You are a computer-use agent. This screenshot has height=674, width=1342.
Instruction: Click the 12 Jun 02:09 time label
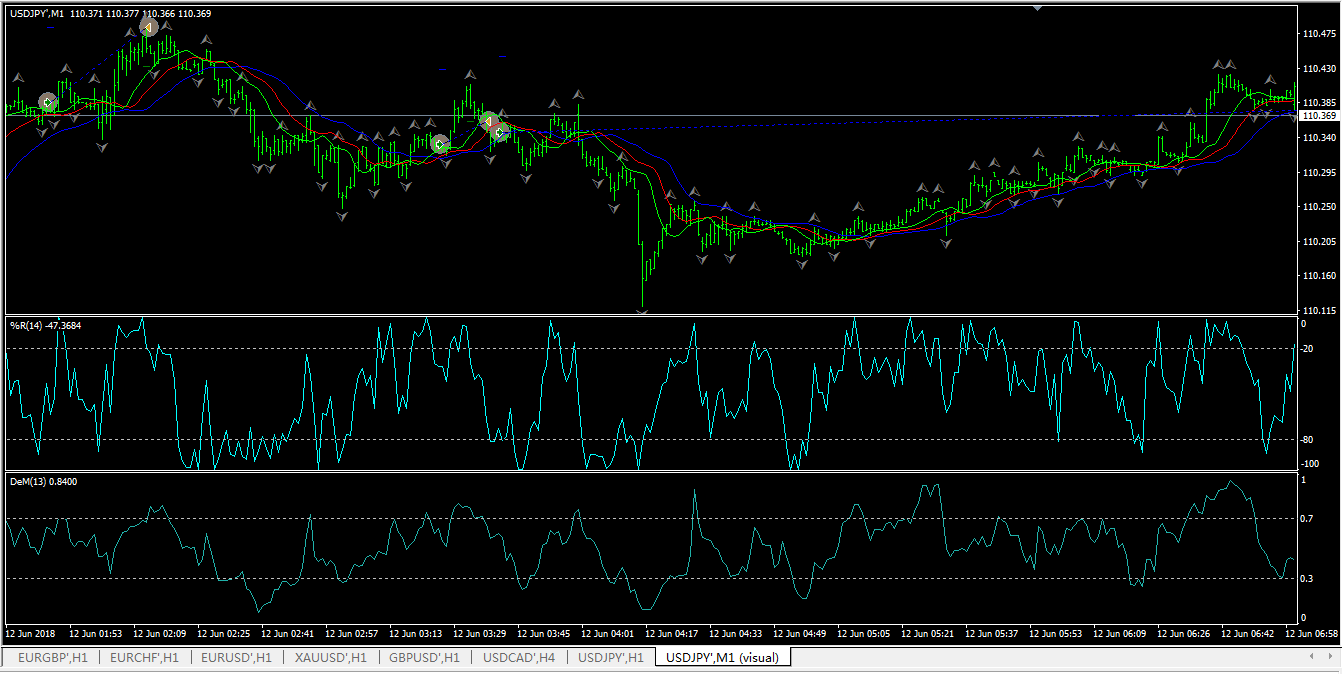coord(160,634)
